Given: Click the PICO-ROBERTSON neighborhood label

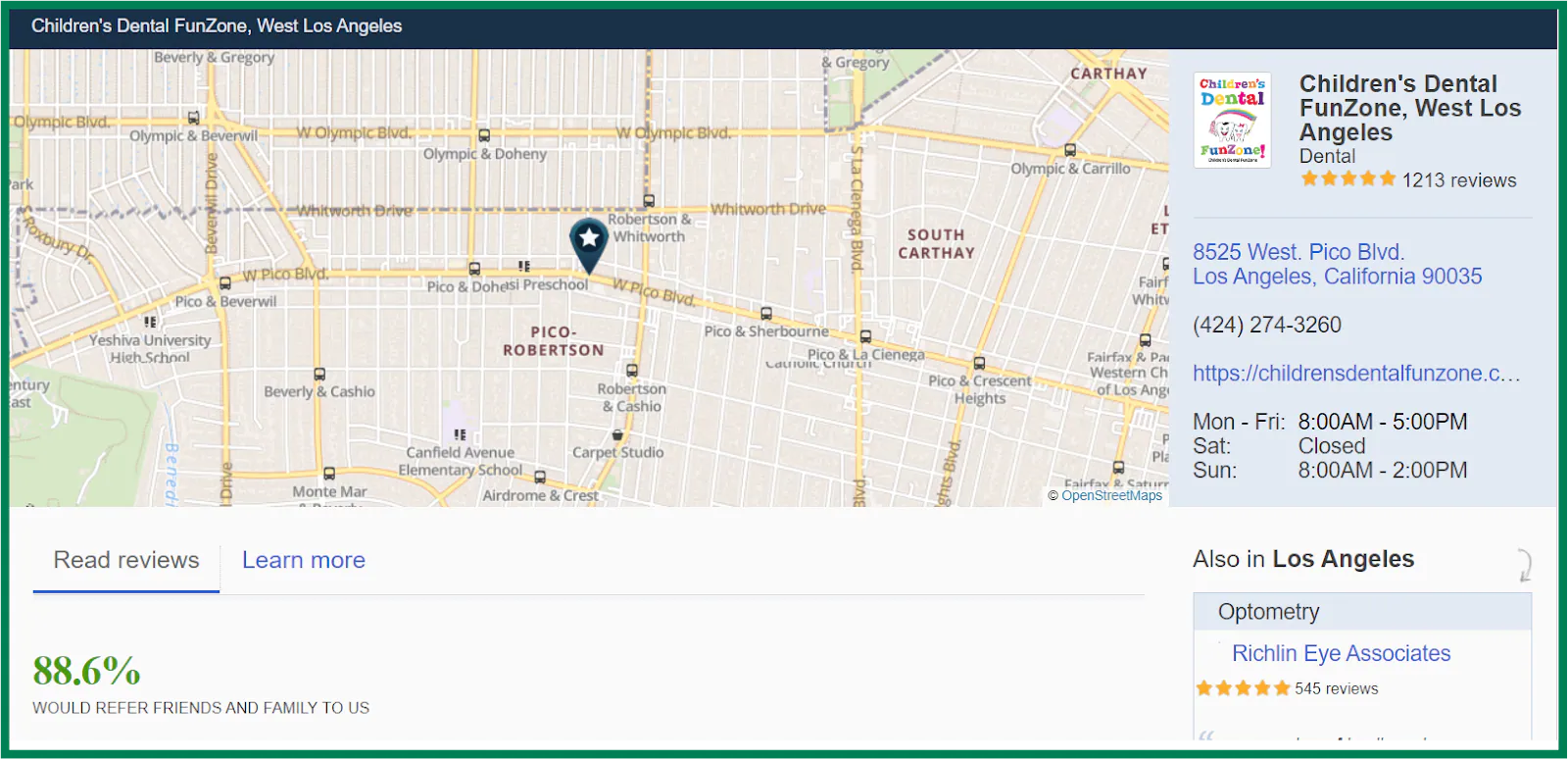Looking at the screenshot, I should pos(554,341).
